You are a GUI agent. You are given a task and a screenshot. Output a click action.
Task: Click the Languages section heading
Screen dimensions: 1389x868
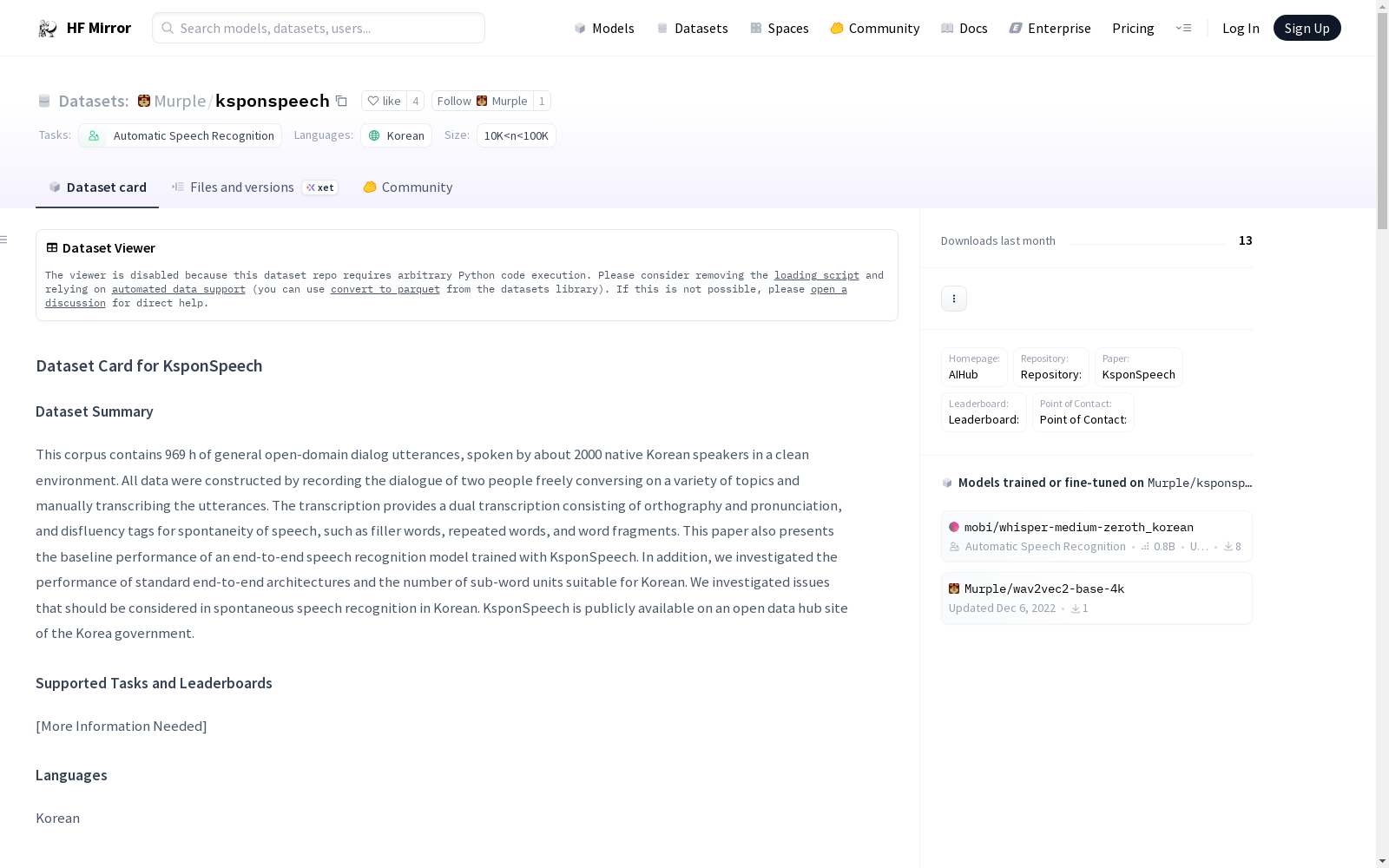(71, 775)
